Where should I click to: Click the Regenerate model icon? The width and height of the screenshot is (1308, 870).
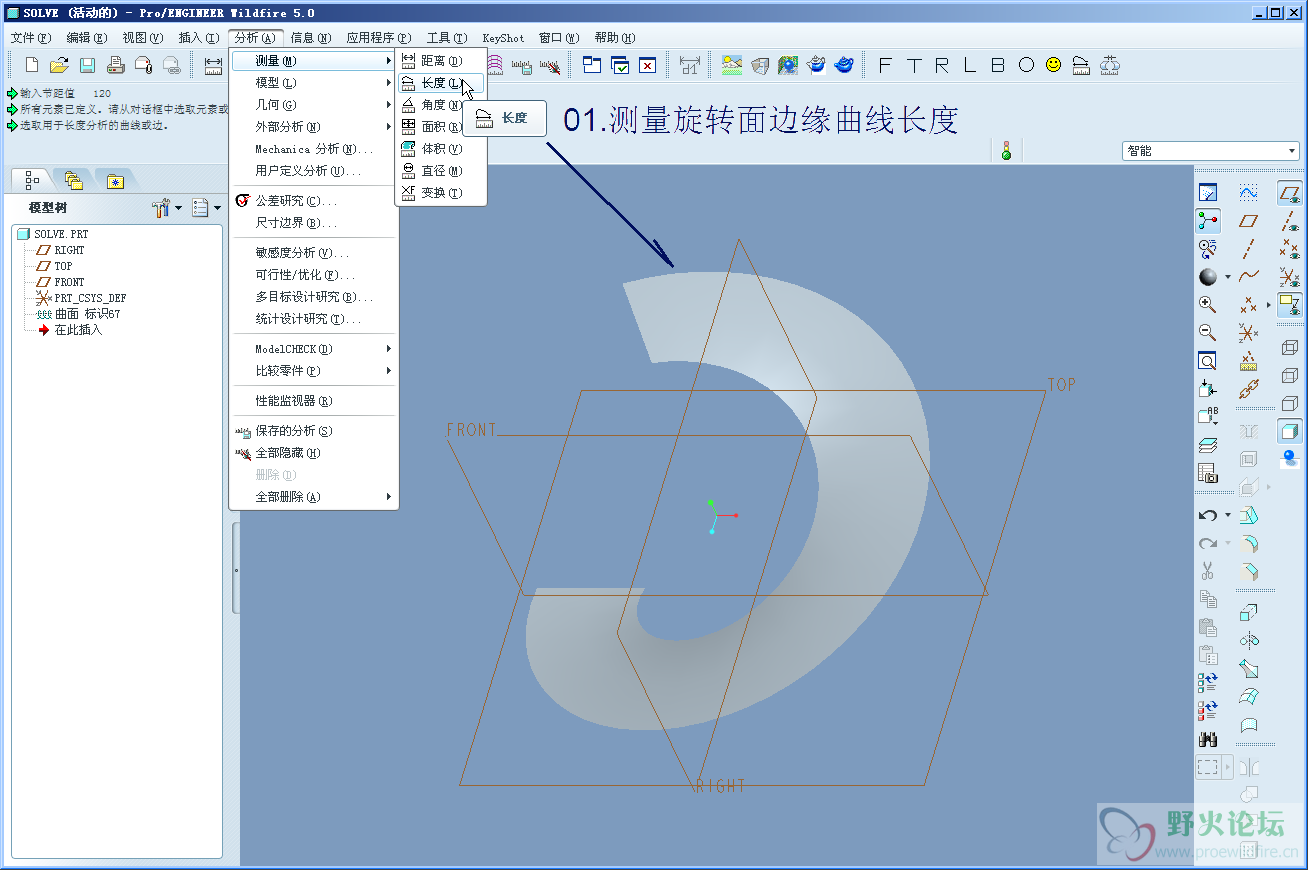pos(1208,683)
